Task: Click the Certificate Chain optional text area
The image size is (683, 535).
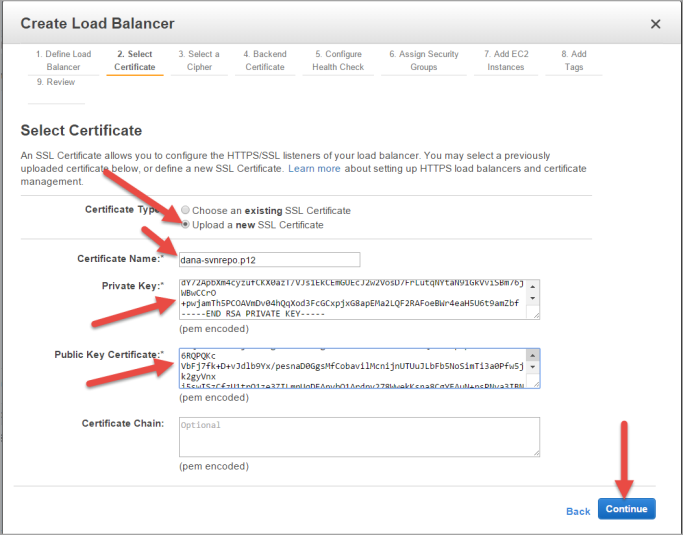Action: pyautogui.click(x=359, y=437)
